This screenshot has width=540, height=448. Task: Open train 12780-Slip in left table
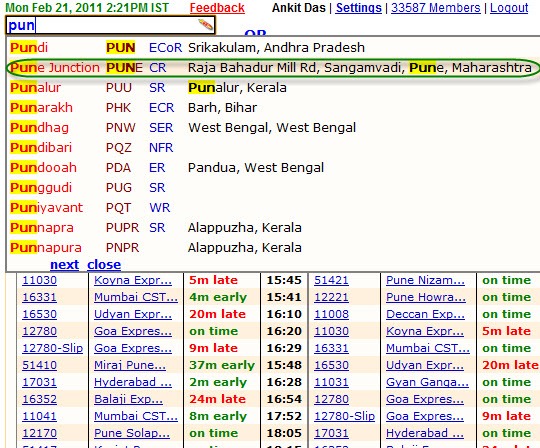pyautogui.click(x=52, y=348)
